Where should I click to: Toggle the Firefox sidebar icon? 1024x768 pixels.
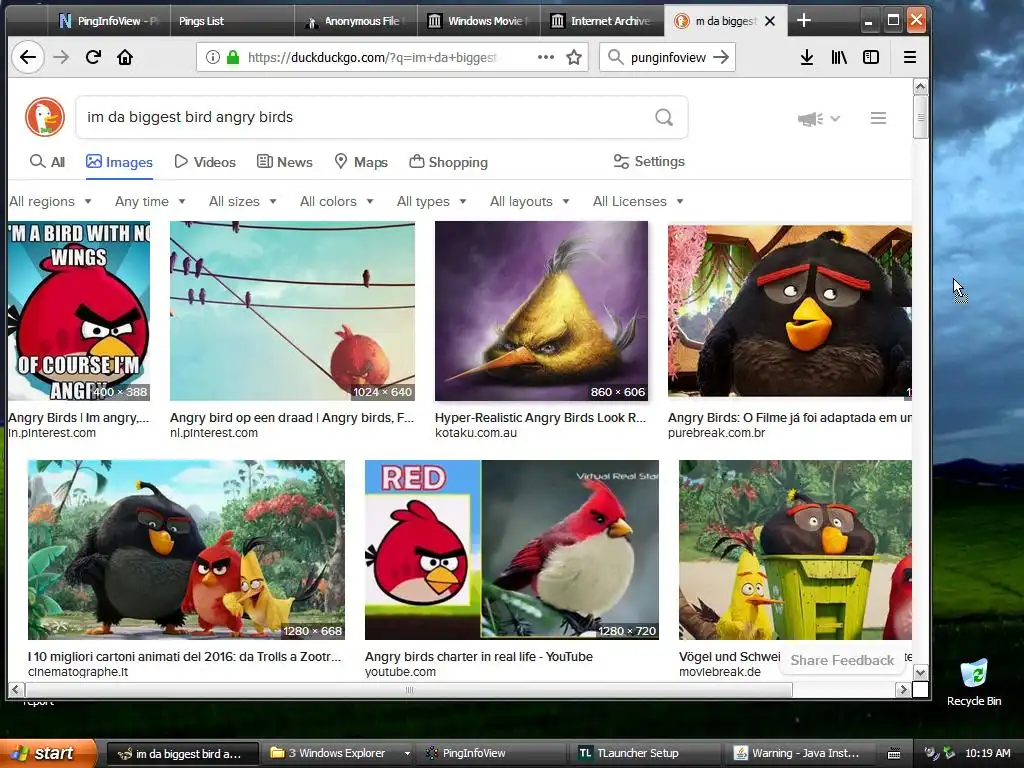(871, 57)
